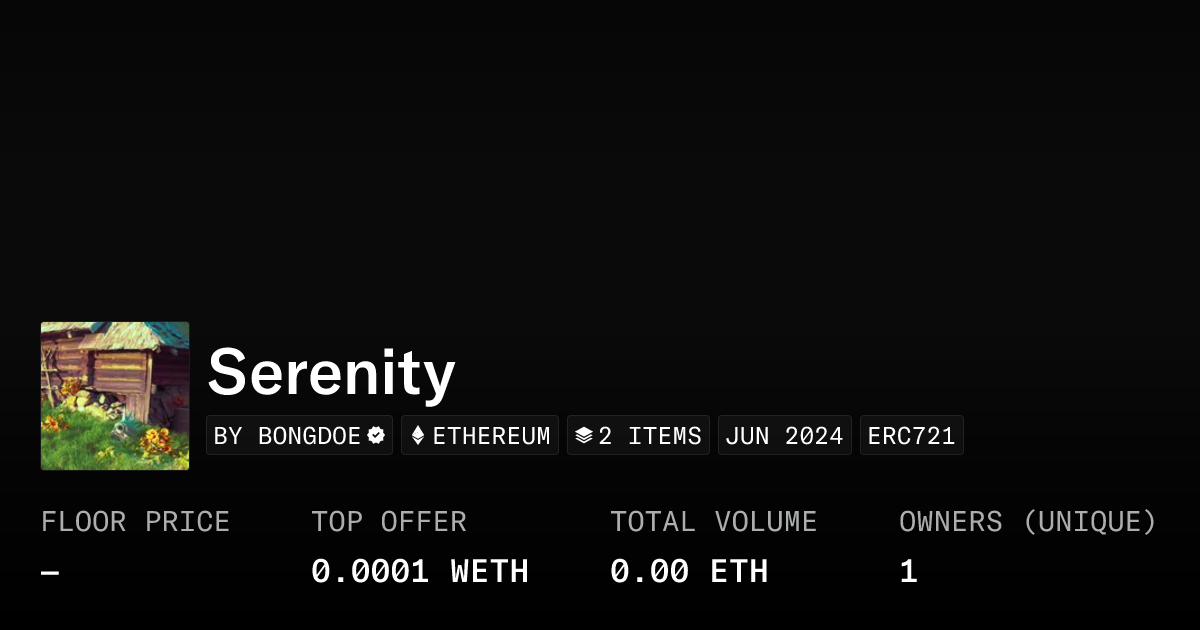1200x630 pixels.
Task: Click the 2 ITEMS count text
Action: [650, 436]
